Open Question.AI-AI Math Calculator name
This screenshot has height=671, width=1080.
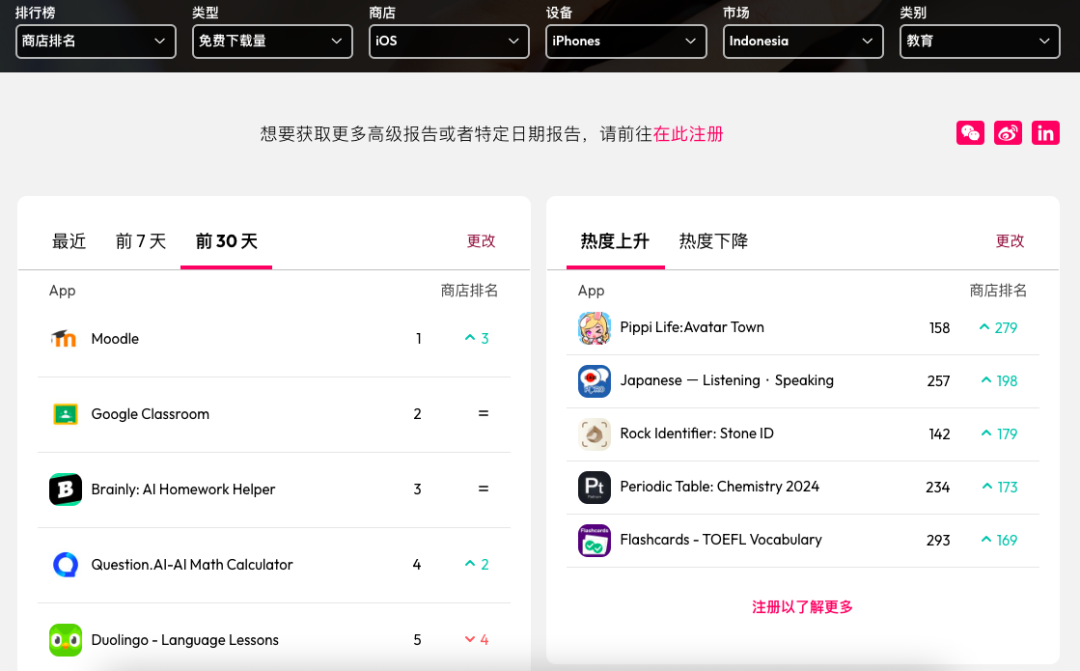tap(192, 565)
